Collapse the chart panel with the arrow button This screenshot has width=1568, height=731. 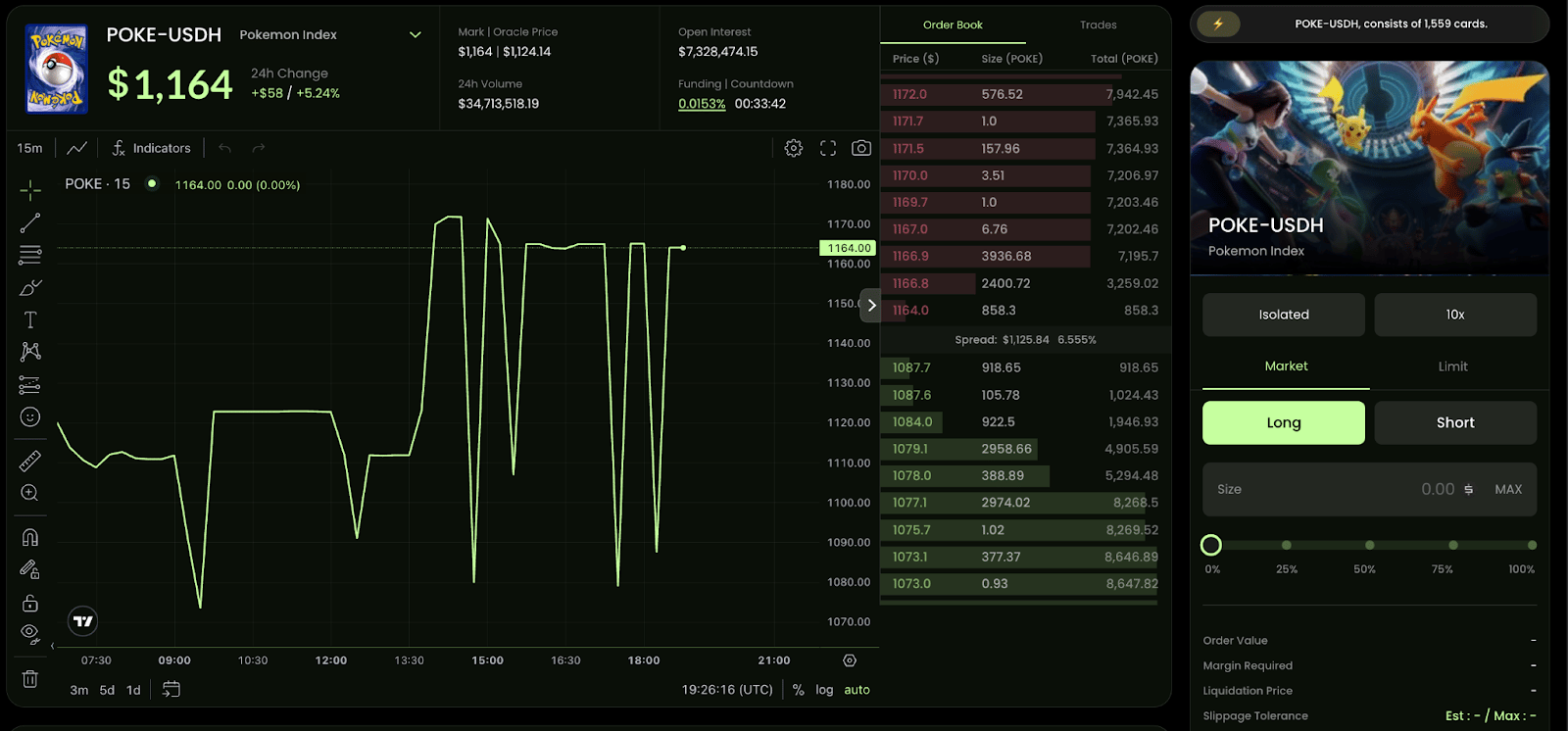tap(871, 305)
